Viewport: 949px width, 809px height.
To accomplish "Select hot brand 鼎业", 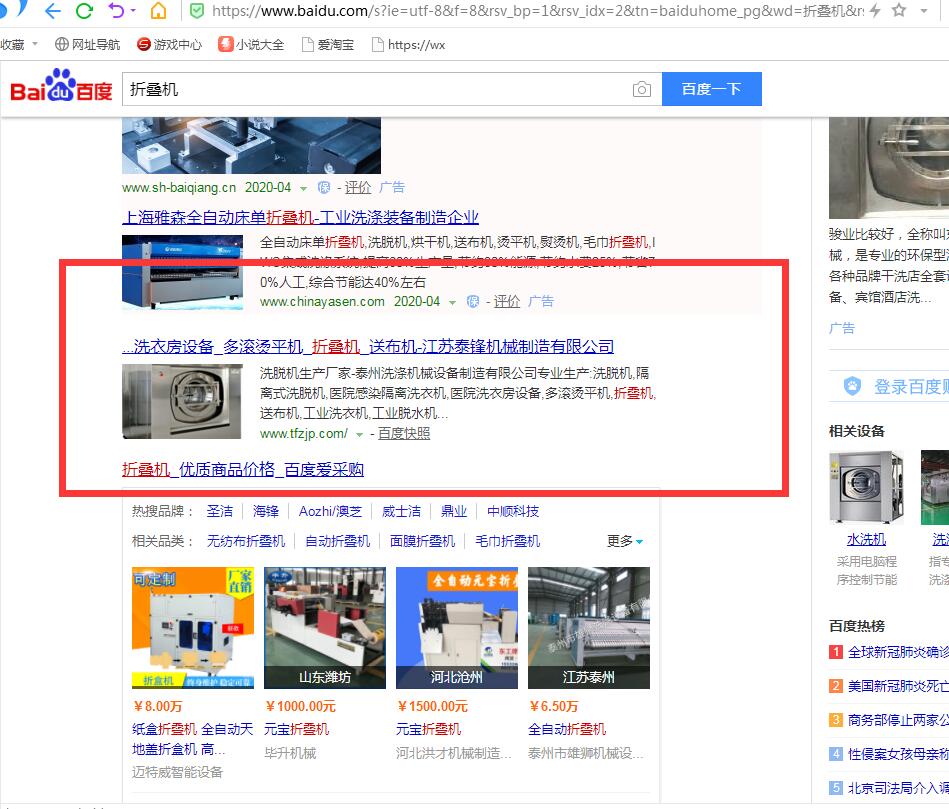I will click(x=454, y=511).
